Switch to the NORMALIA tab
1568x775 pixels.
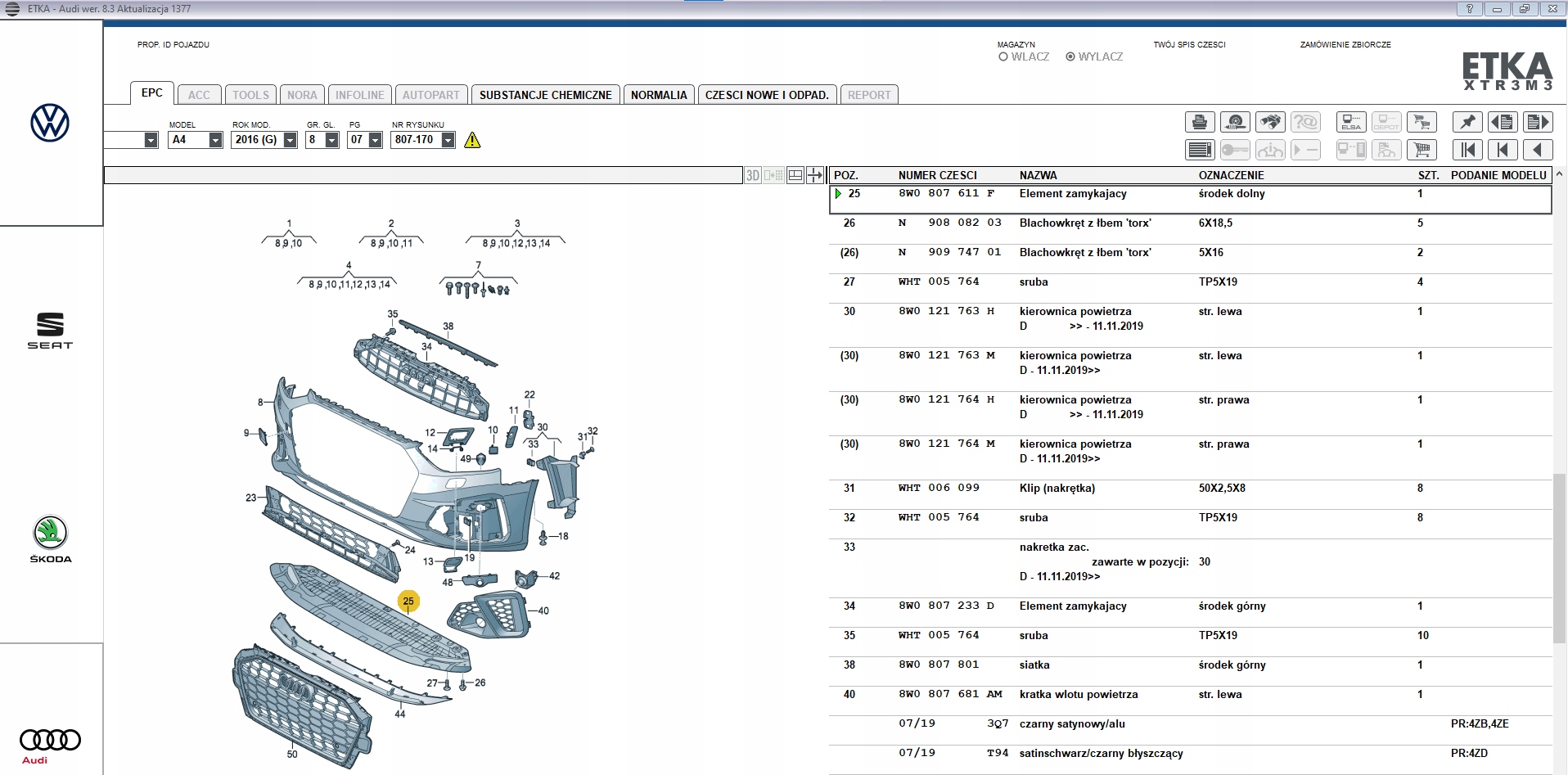point(659,95)
